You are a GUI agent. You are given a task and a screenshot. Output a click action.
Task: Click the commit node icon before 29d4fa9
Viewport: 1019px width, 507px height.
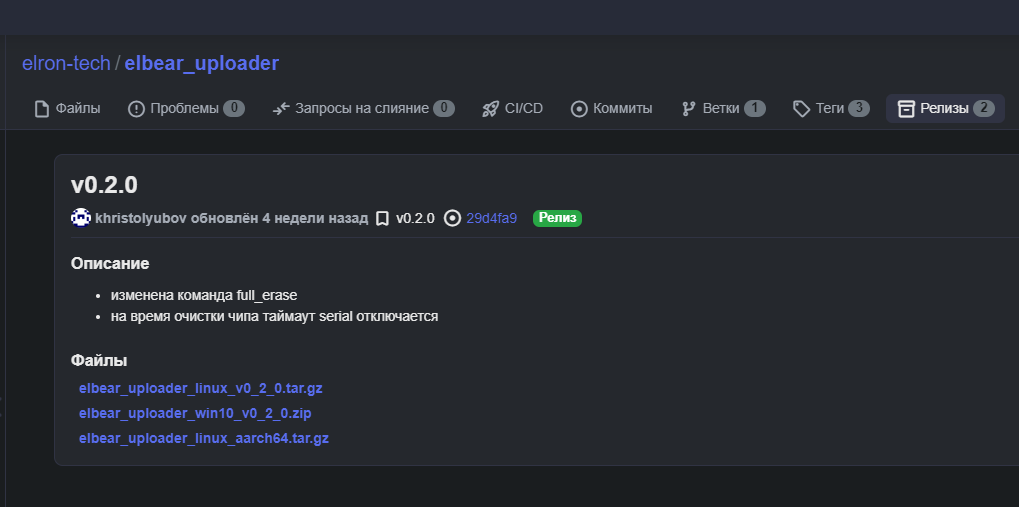(452, 218)
